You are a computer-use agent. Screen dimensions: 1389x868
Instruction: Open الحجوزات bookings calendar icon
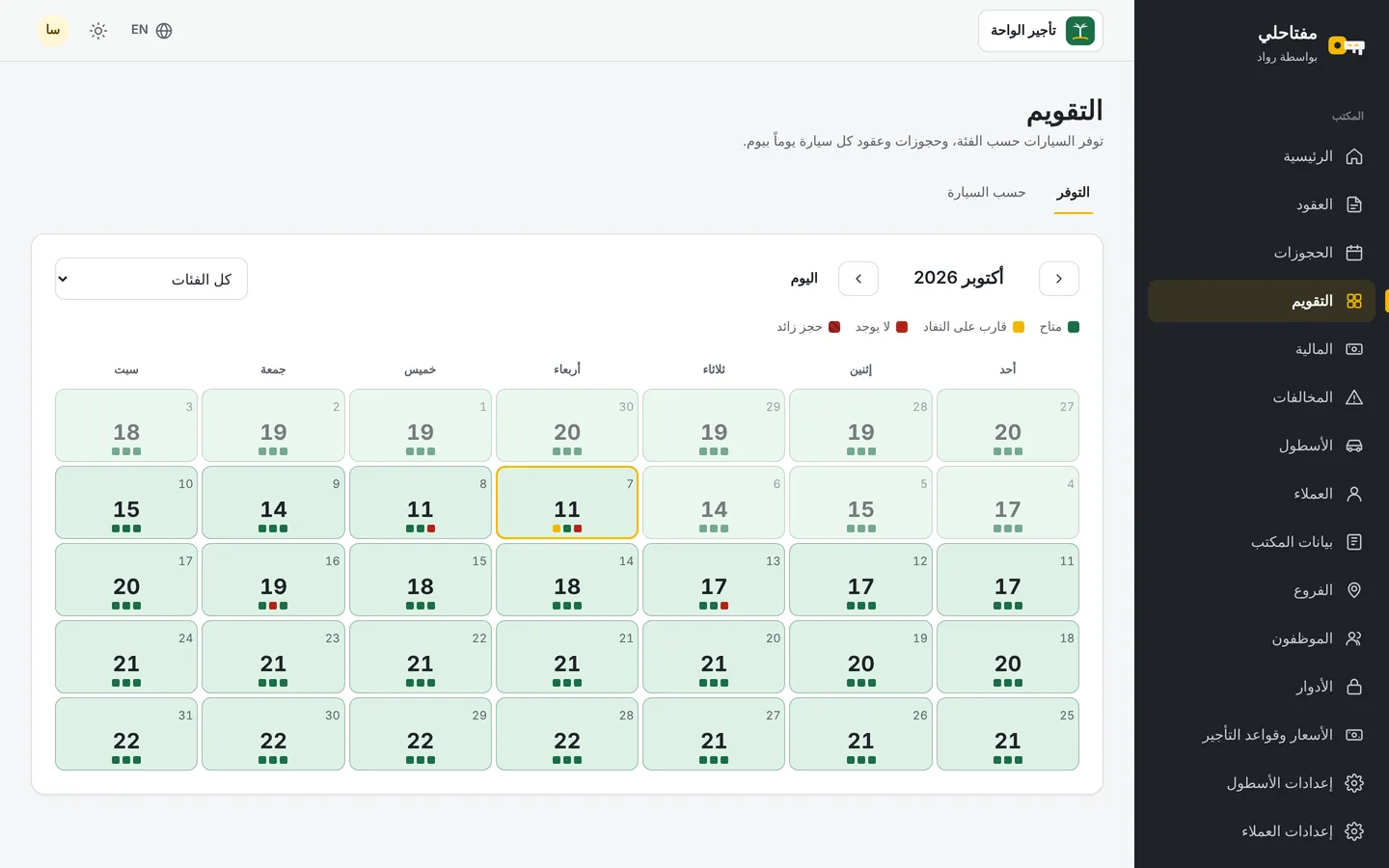pyautogui.click(x=1354, y=253)
